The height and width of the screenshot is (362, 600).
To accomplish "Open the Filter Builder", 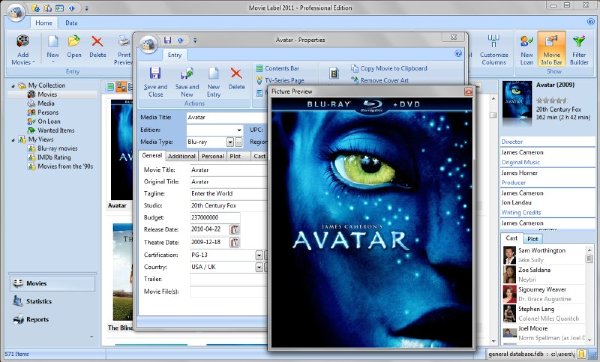I will [579, 50].
